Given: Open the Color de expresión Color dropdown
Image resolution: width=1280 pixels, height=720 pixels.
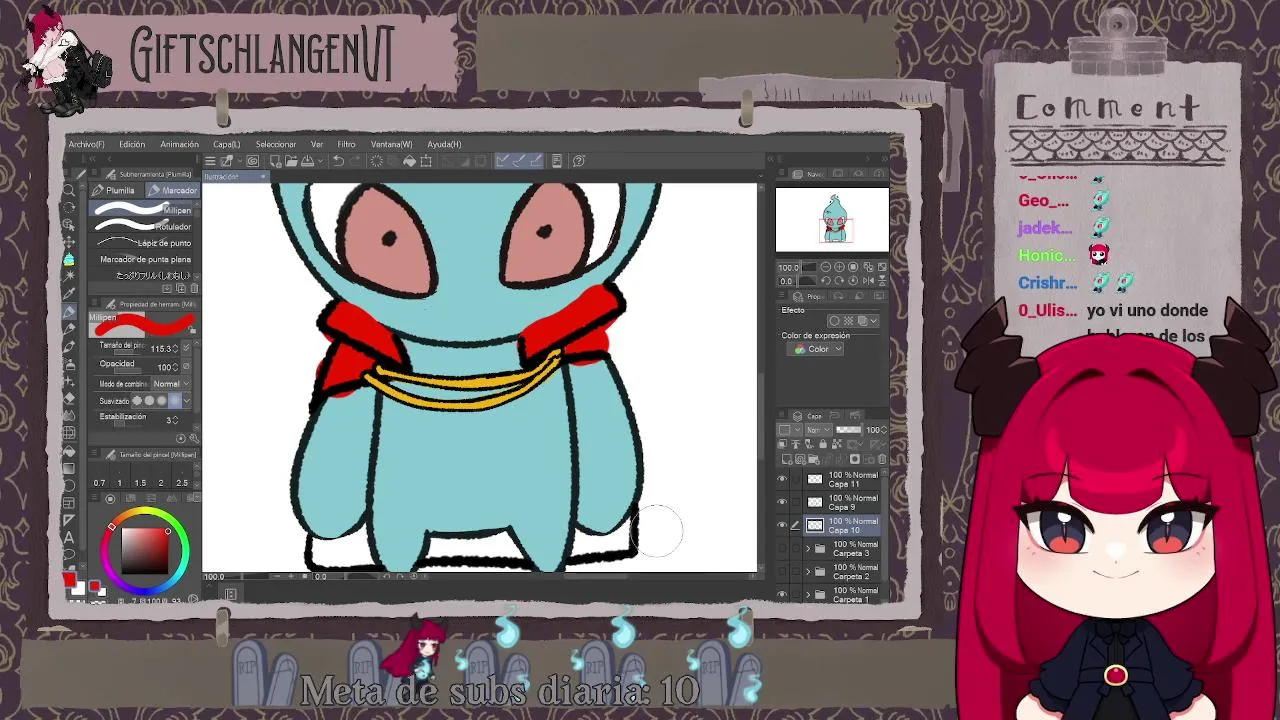Looking at the screenshot, I should click(818, 349).
